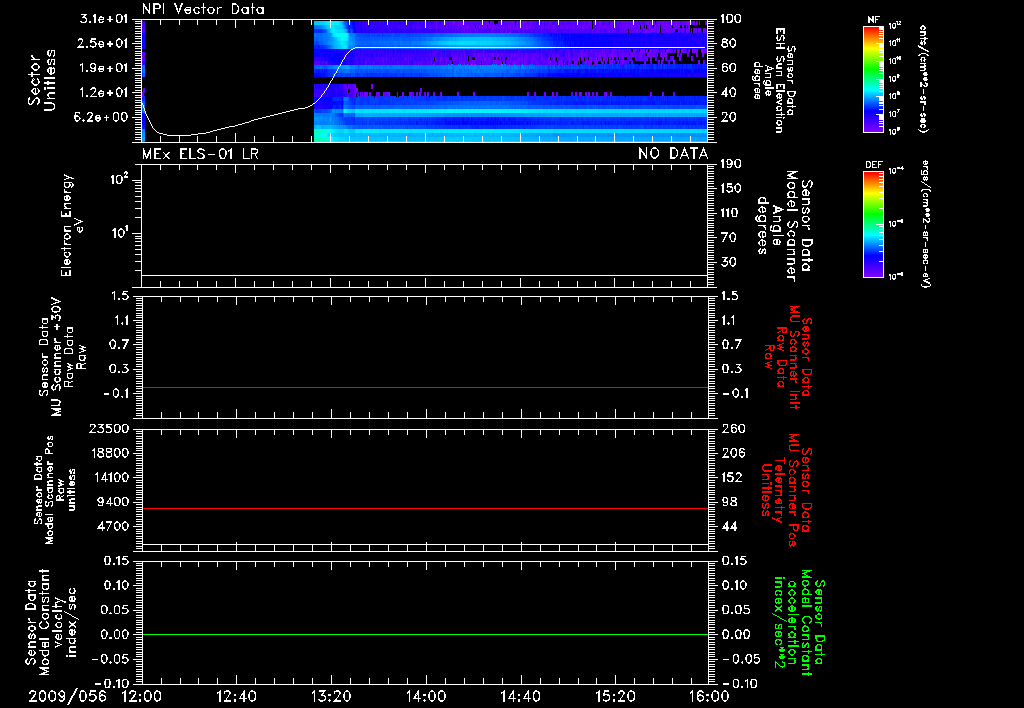The width and height of the screenshot is (1024, 708).
Task: Click the "2.5e+01" sector tick value
Action: pos(103,43)
